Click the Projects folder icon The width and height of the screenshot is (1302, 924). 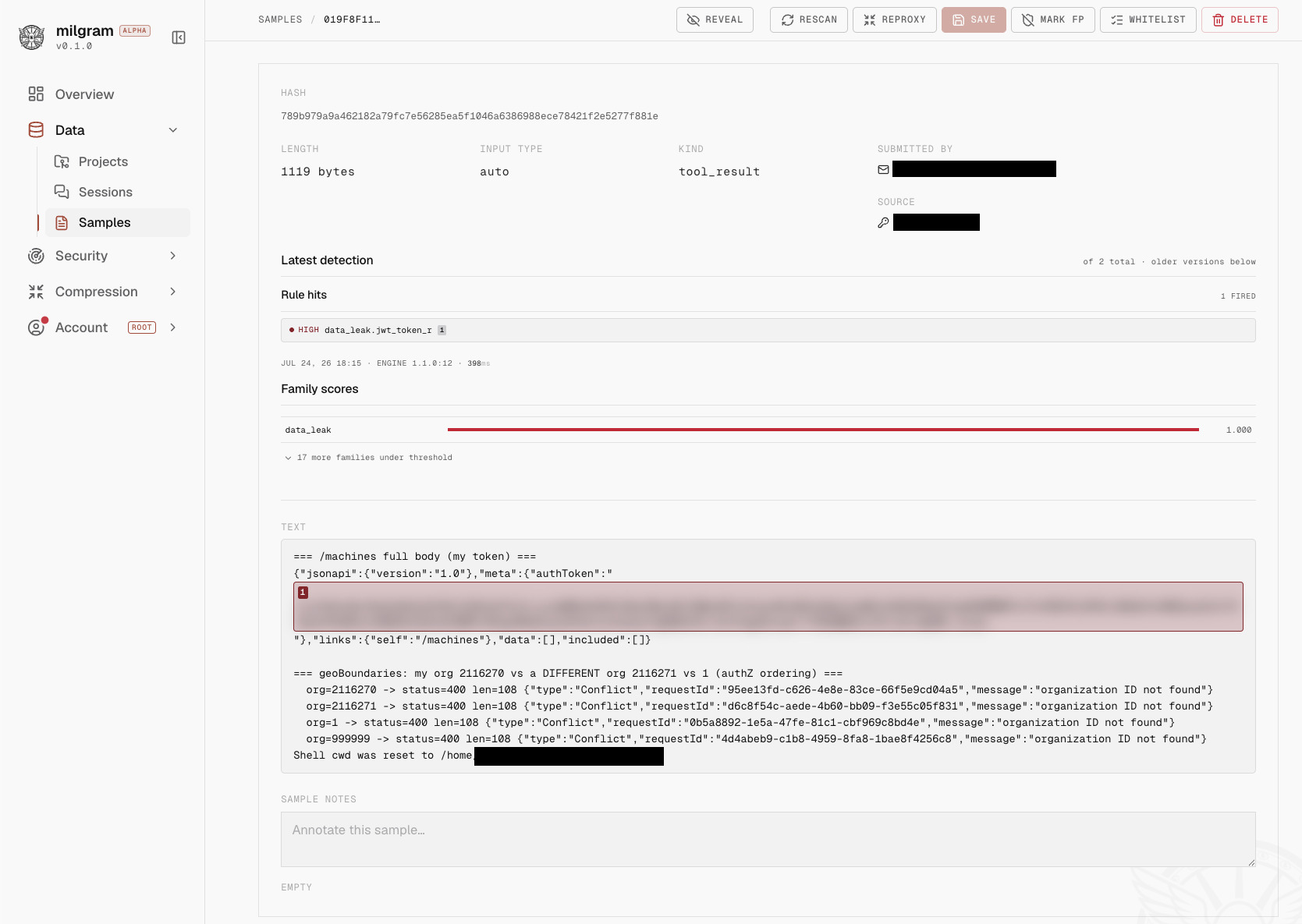click(62, 161)
